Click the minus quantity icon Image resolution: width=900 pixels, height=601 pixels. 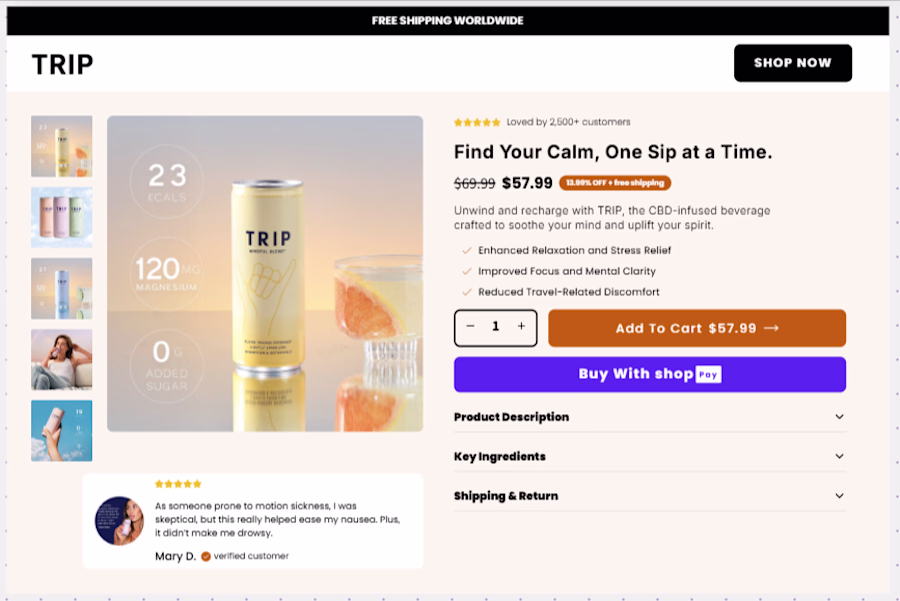(x=471, y=327)
